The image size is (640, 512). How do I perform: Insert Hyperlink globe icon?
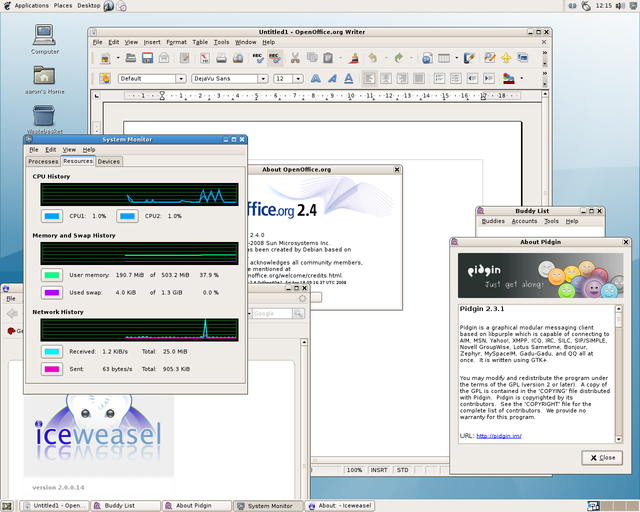427,58
